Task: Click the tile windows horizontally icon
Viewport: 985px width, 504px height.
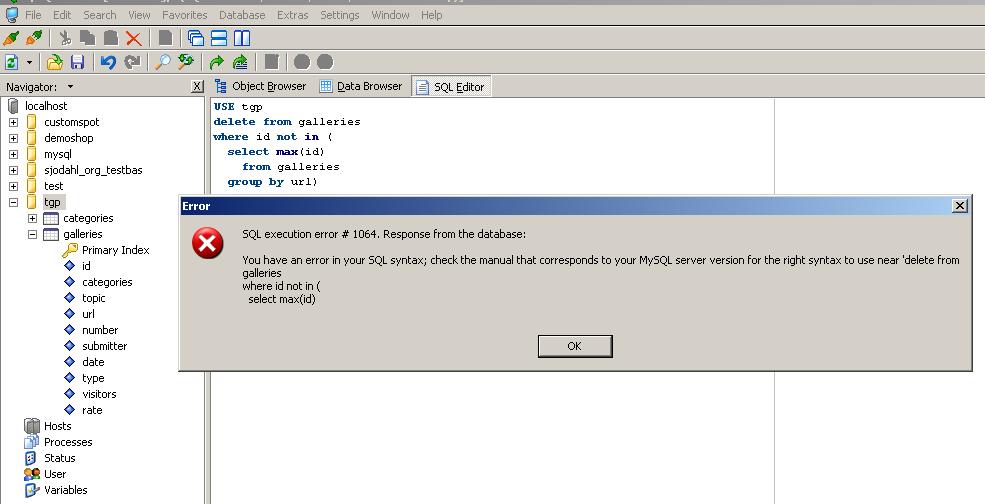Action: (219, 38)
